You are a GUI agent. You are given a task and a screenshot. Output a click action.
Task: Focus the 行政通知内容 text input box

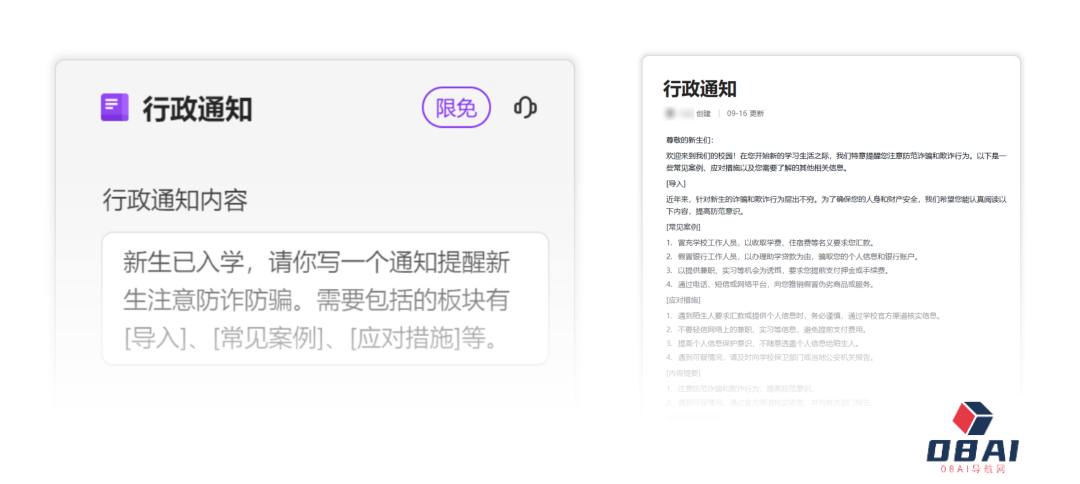pos(325,298)
